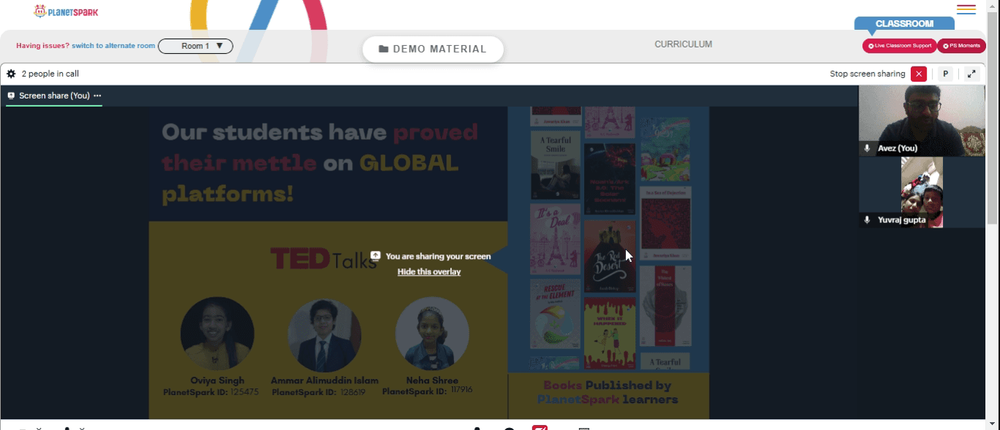
Task: Select the CLASSROOM tab
Action: tap(904, 24)
